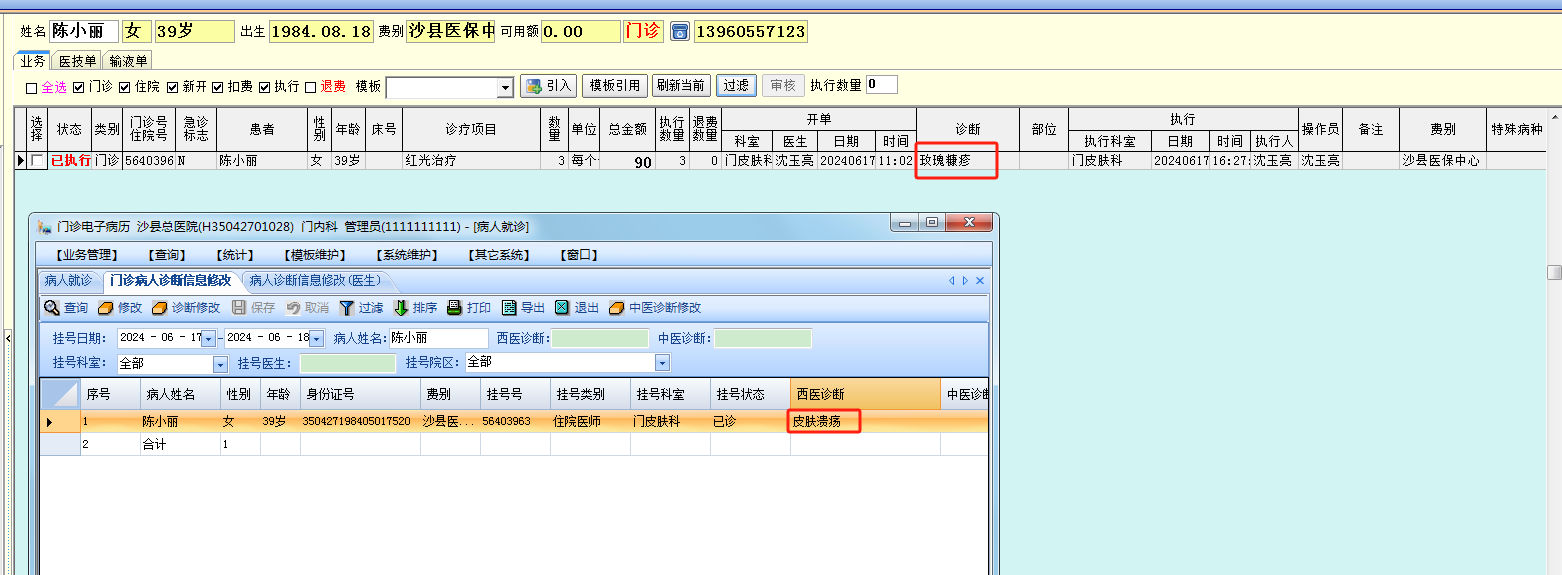Open the 门诊病人诊断信息修改 tab

(x=170, y=281)
